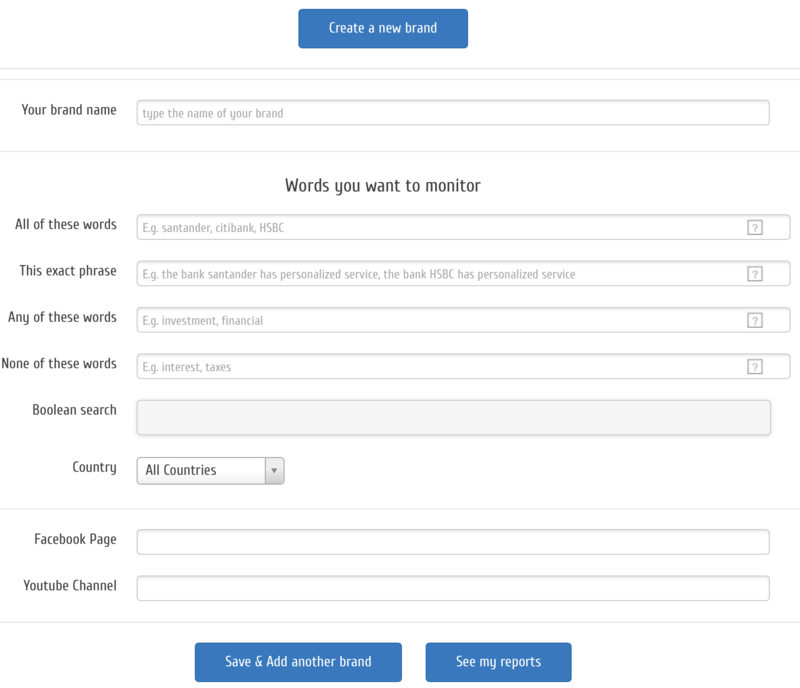Click the Words you want to monitor heading
800x688 pixels.
383,186
